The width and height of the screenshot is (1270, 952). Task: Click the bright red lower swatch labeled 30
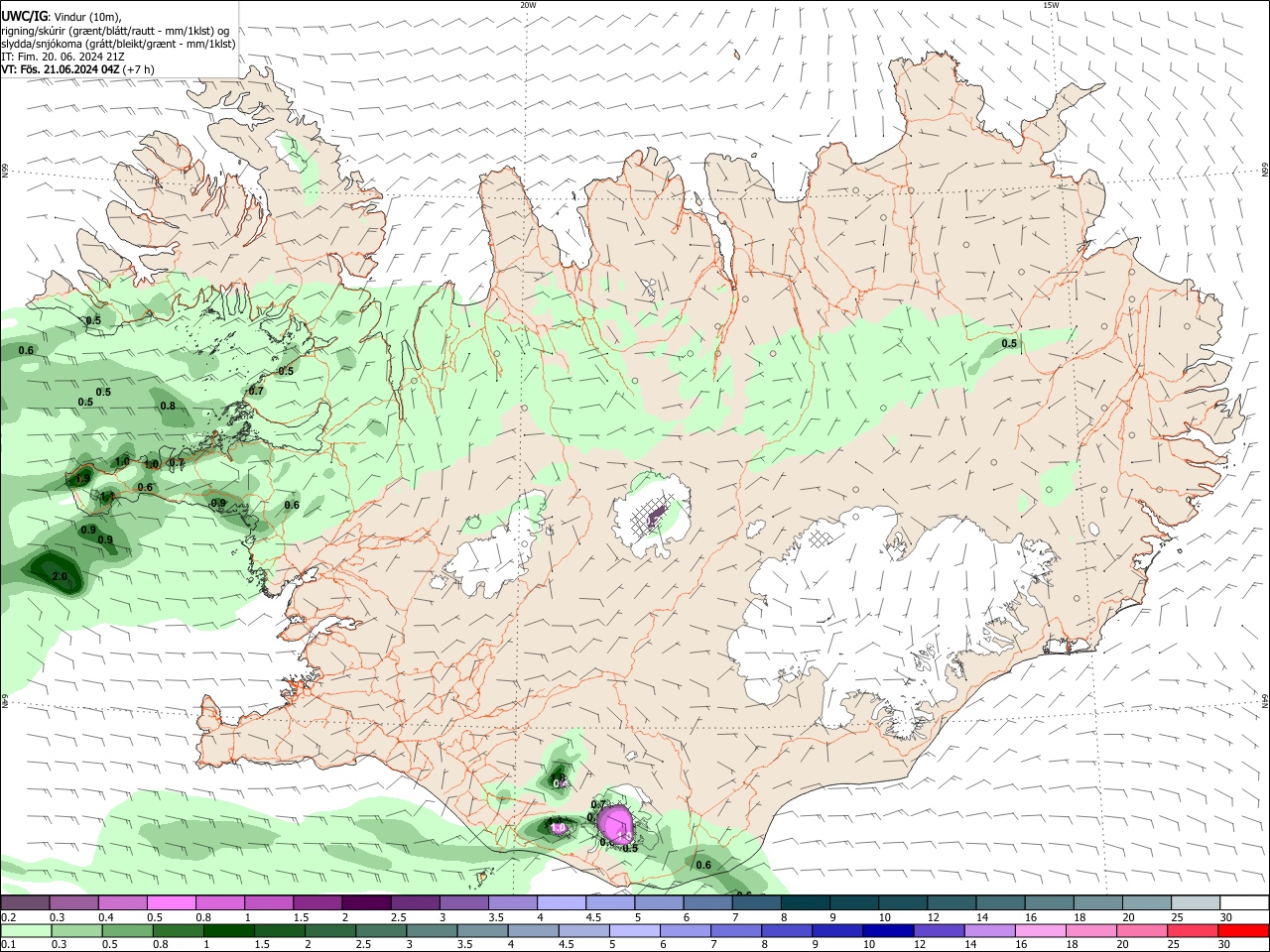1244,930
